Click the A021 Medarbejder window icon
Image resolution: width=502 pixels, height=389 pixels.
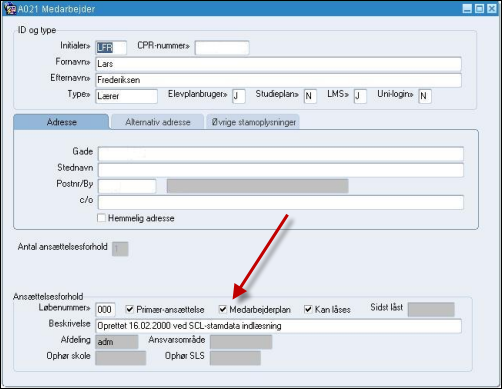pyautogui.click(x=9, y=9)
